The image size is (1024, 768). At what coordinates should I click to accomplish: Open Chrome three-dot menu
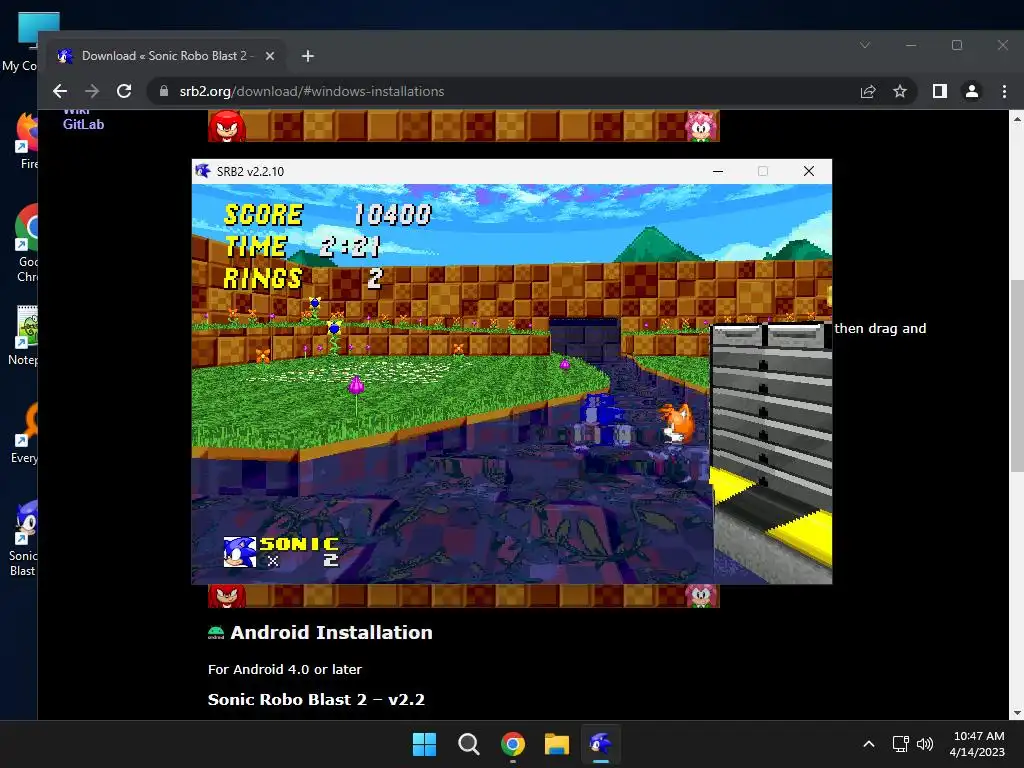(x=1004, y=91)
